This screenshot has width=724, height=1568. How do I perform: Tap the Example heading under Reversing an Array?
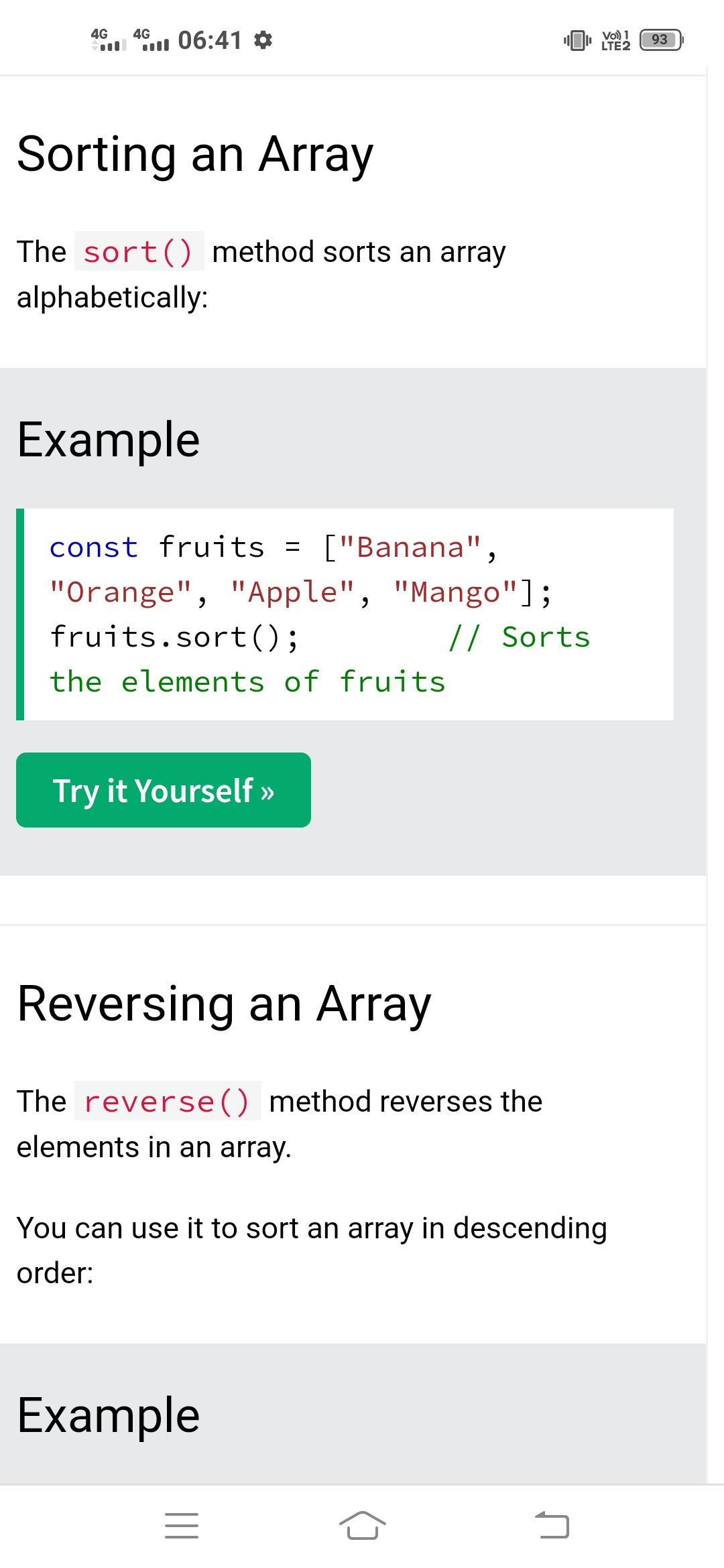tap(109, 1415)
